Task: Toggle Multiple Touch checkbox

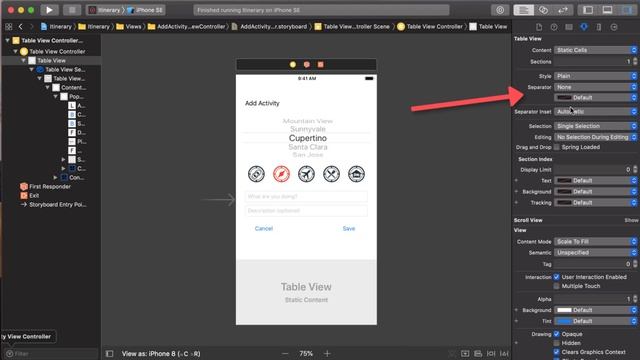Action: click(556, 286)
